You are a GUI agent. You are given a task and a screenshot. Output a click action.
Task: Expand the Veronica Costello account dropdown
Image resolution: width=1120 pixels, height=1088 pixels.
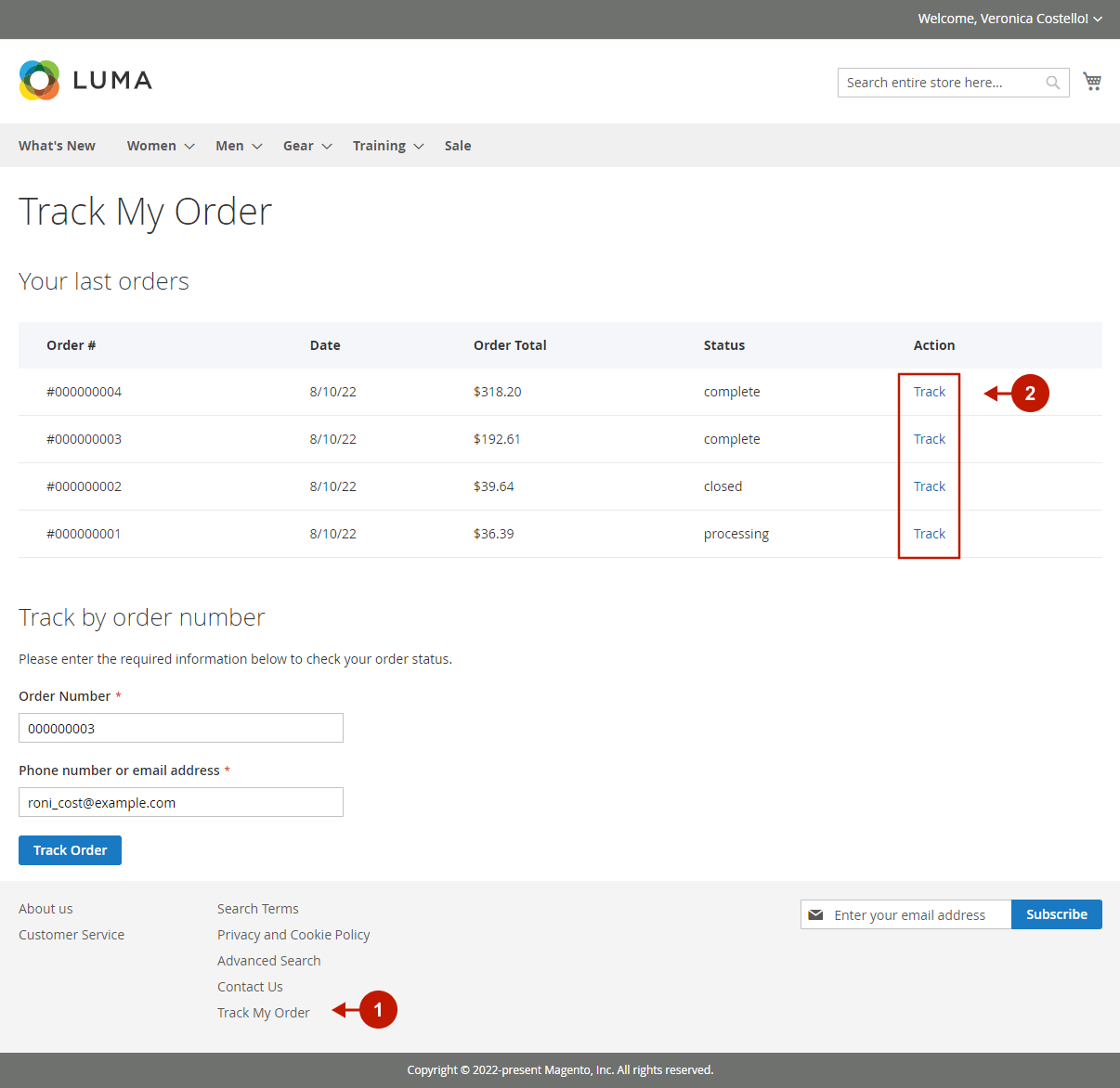(x=1097, y=19)
